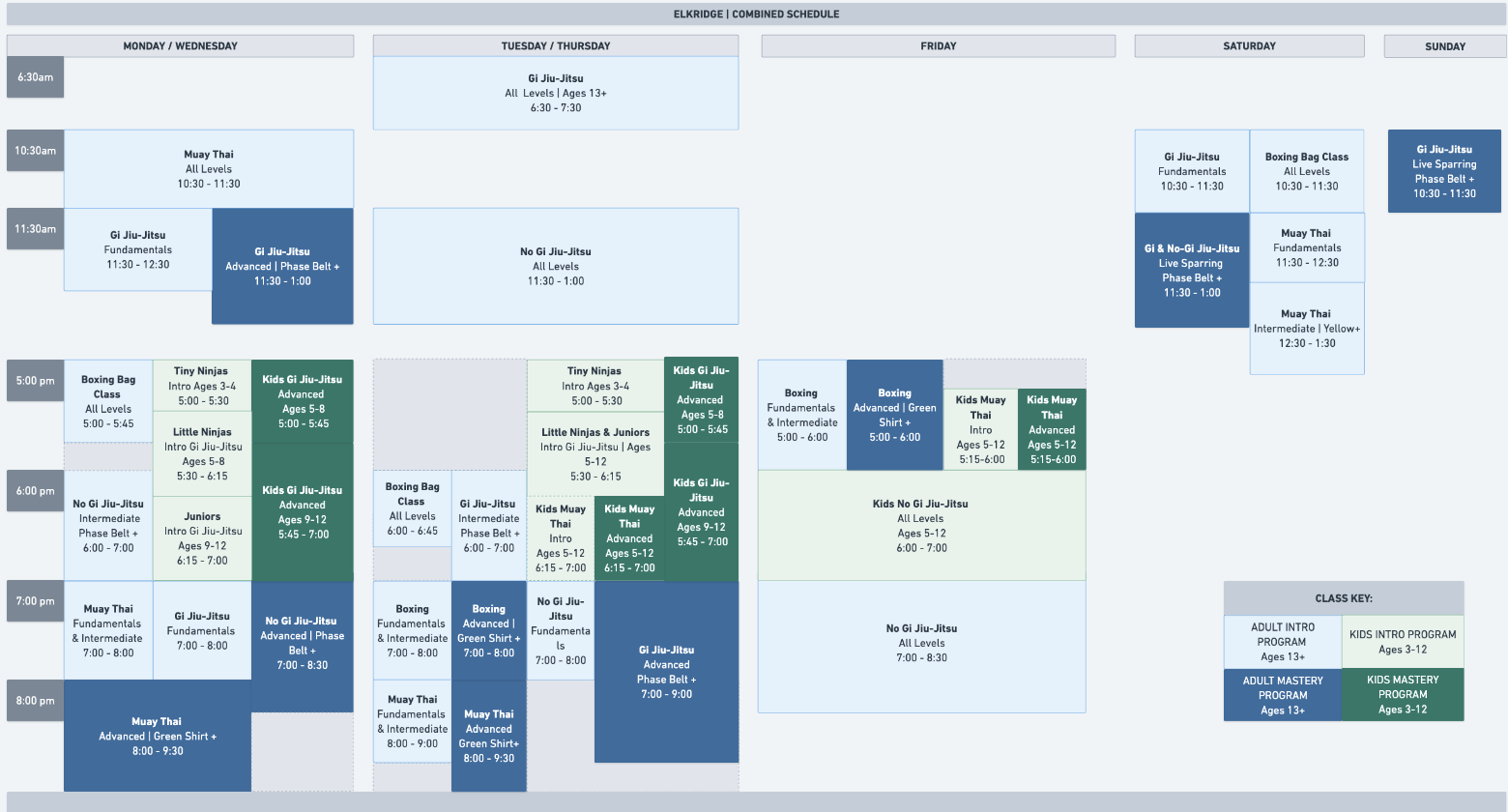Click Friday No Gi Jiu-Jitsu 7:00 - 8:30 block
This screenshot has height=812, width=1508.
click(x=920, y=644)
